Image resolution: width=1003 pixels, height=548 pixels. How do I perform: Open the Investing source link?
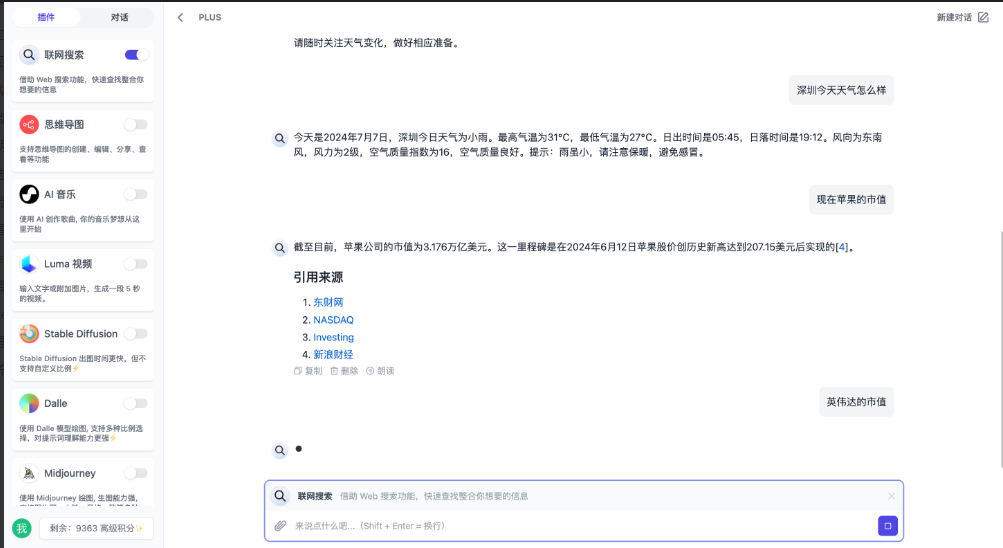click(x=333, y=337)
